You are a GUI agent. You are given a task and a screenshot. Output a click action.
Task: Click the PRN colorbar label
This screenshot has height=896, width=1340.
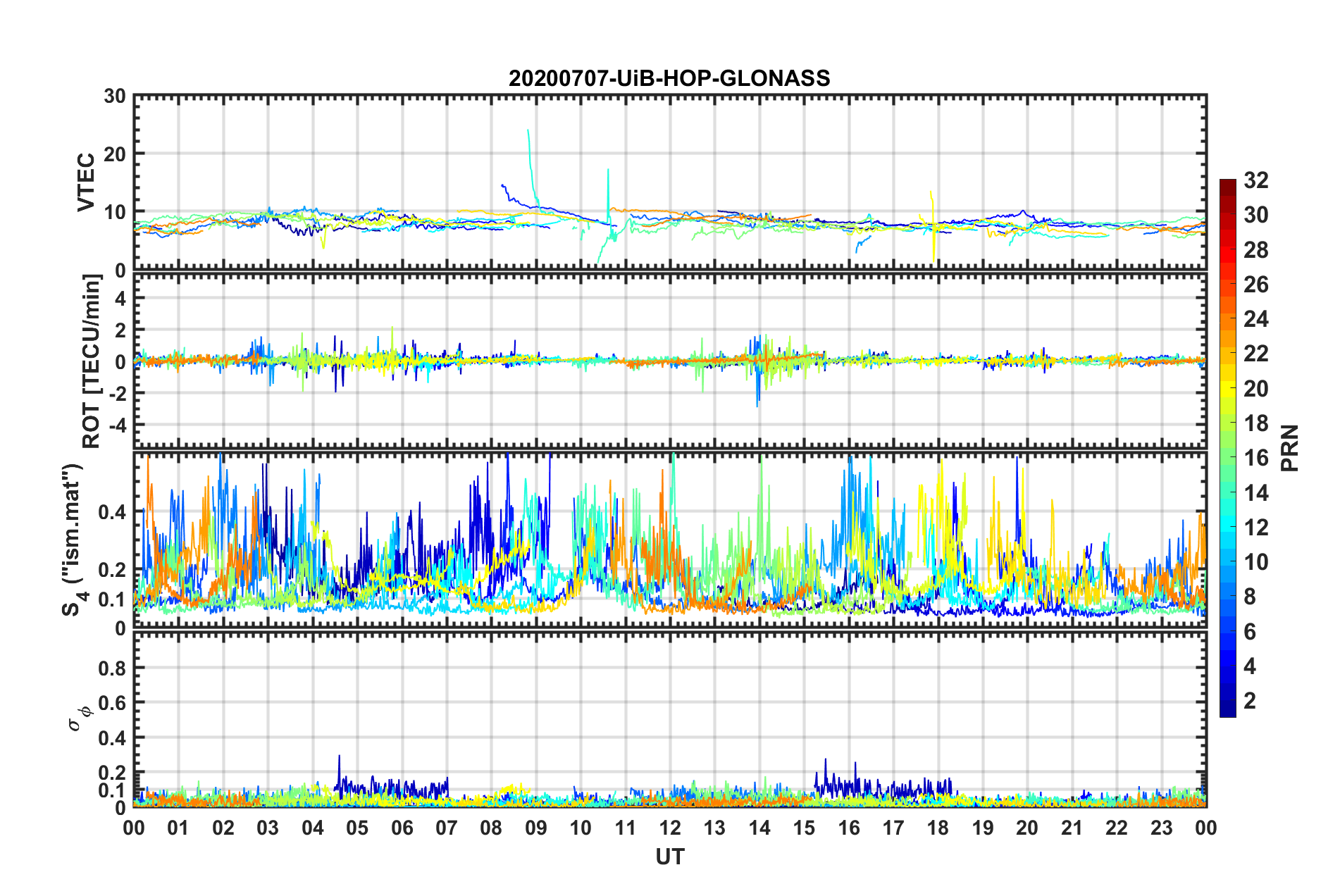pyautogui.click(x=1289, y=448)
